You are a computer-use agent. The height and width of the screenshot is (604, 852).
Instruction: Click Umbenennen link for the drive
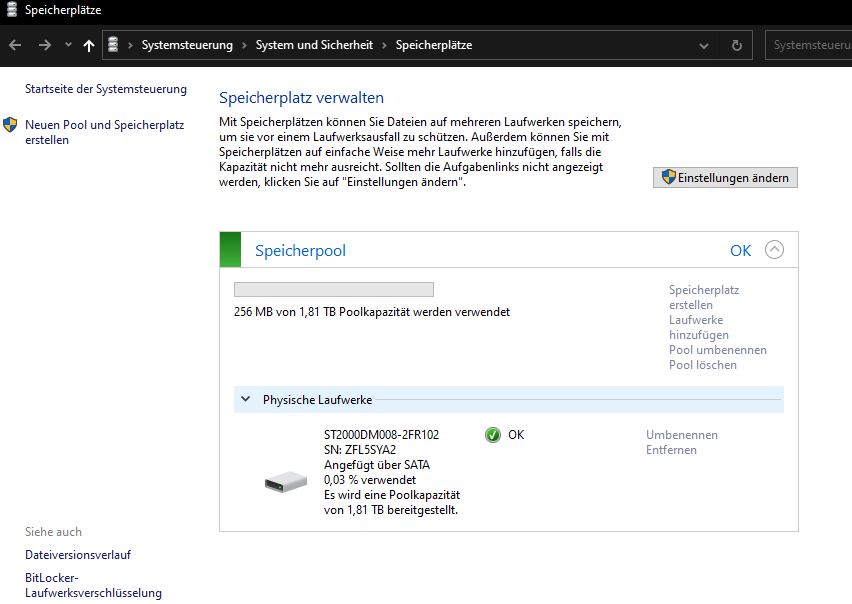(x=682, y=435)
